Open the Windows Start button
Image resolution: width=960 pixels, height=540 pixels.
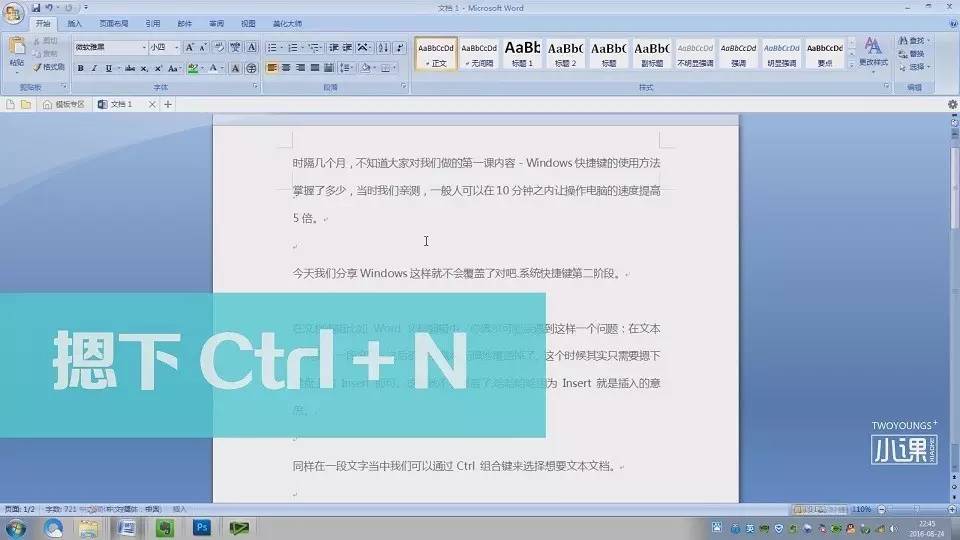[16, 528]
